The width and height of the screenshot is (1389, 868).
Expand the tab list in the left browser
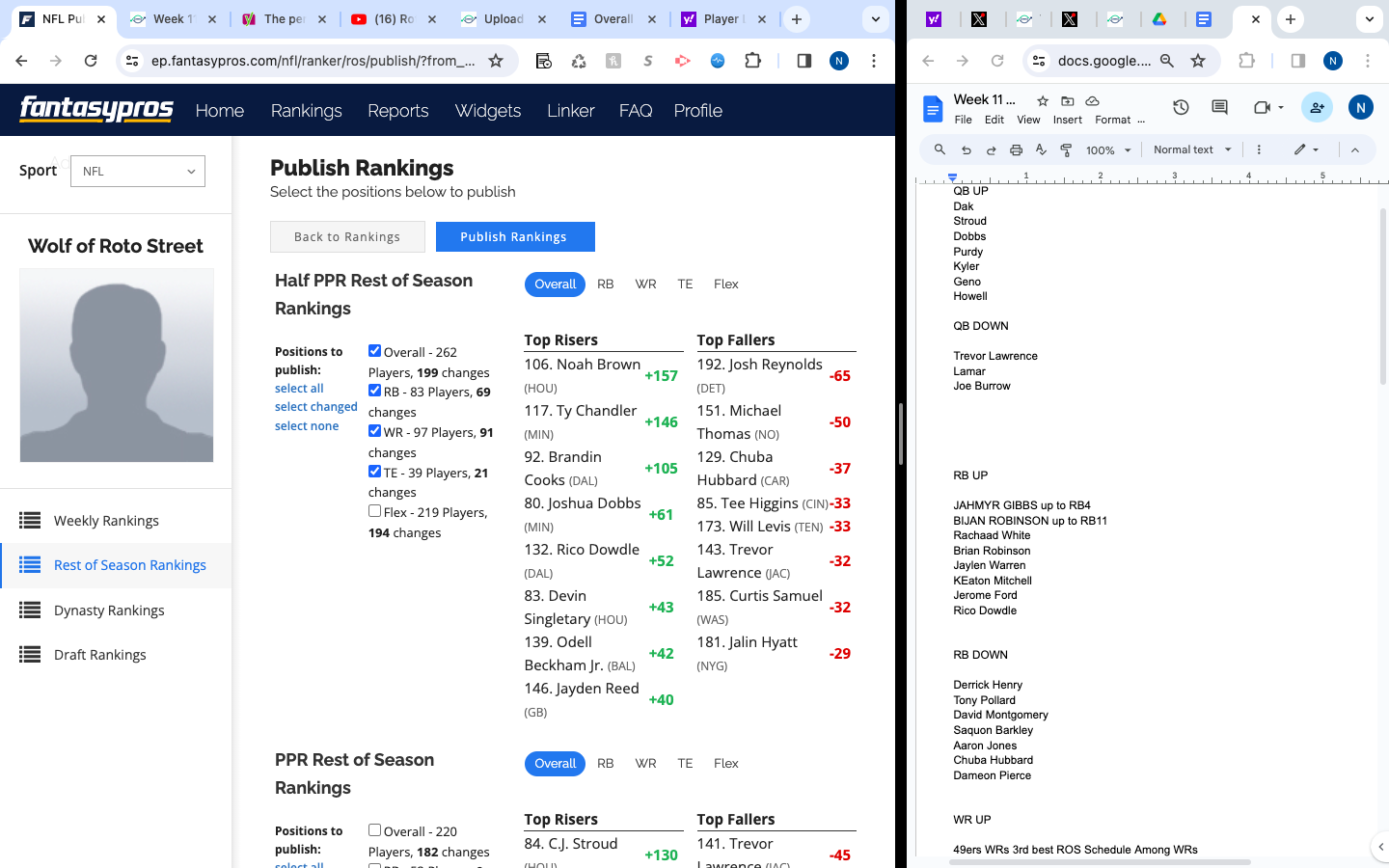point(876,19)
